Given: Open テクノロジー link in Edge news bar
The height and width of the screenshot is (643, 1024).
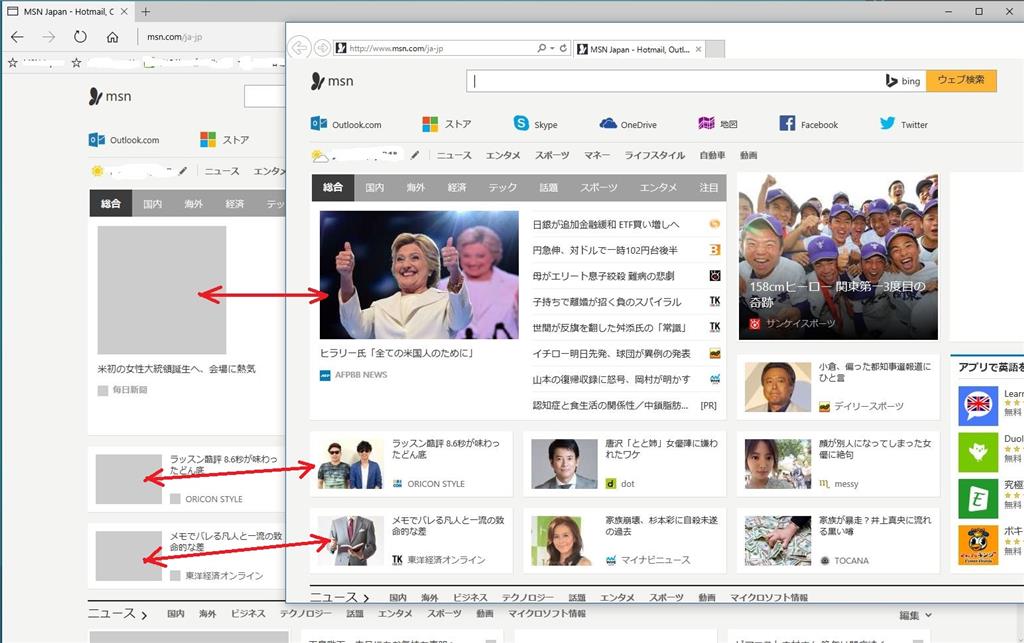Looking at the screenshot, I should point(306,614).
